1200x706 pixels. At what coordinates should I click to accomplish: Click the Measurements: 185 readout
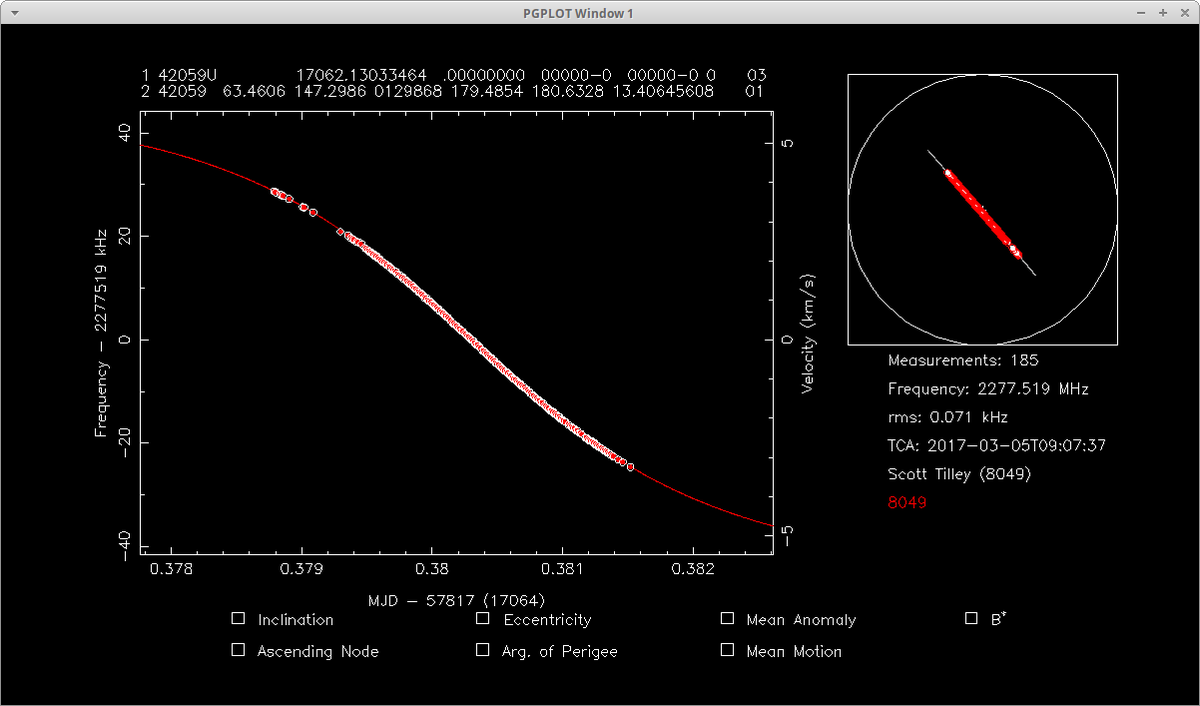click(962, 360)
